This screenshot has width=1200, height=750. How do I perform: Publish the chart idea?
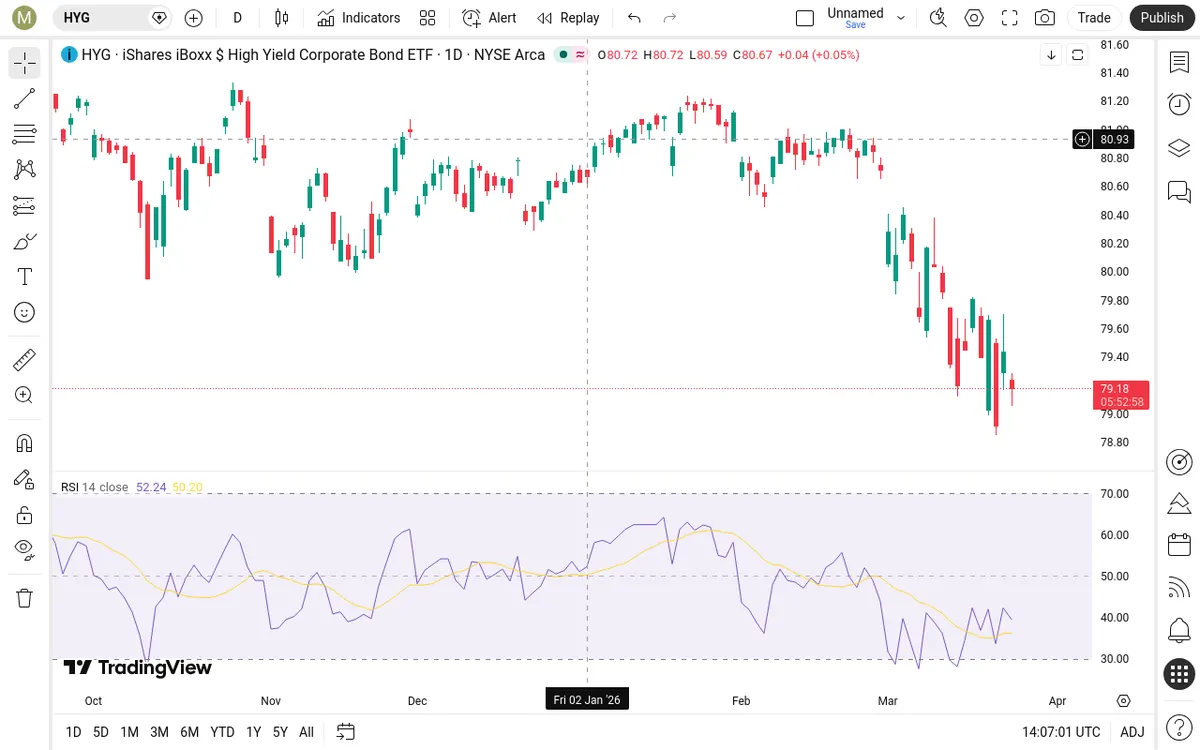point(1162,17)
